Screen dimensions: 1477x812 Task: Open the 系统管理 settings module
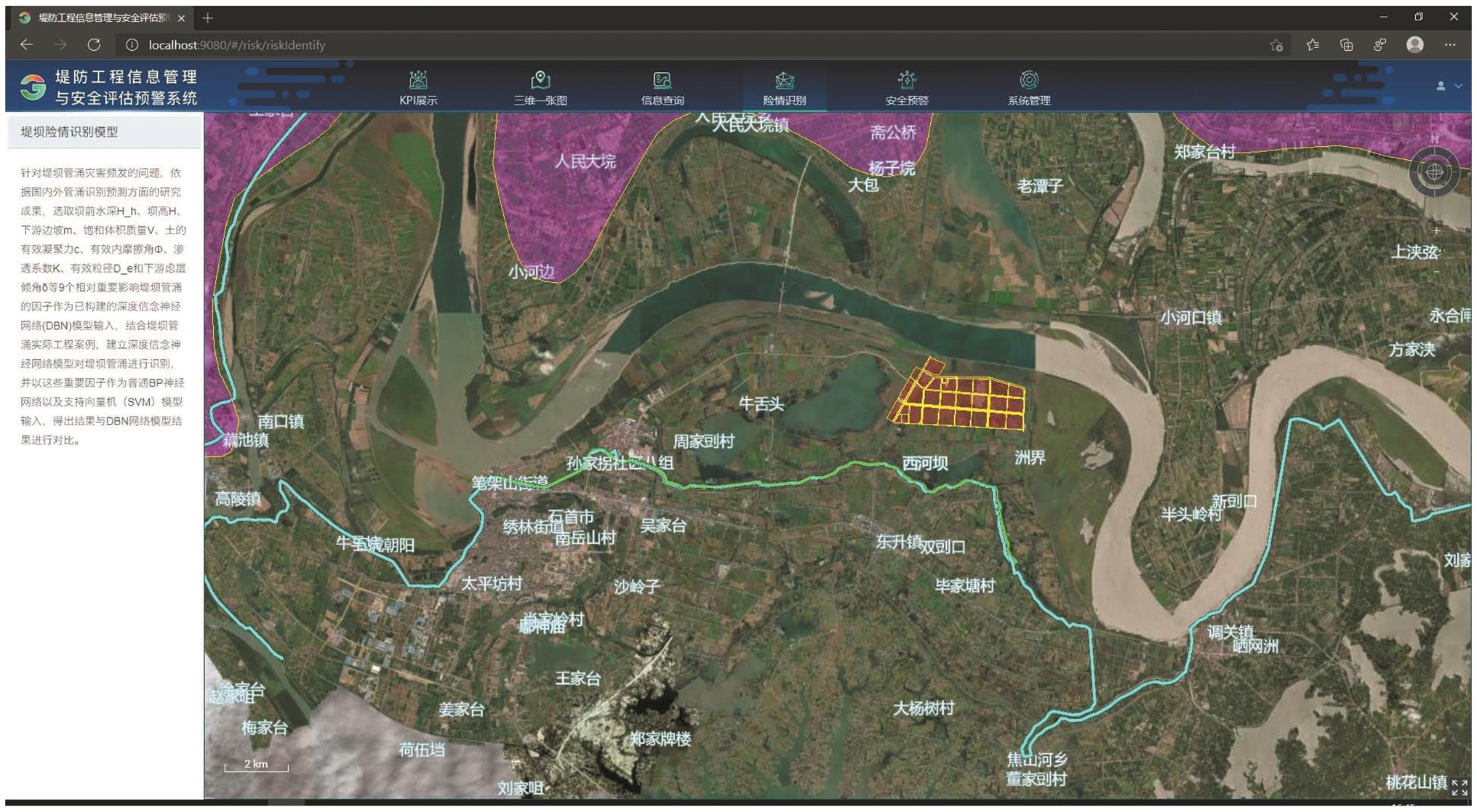(1028, 80)
